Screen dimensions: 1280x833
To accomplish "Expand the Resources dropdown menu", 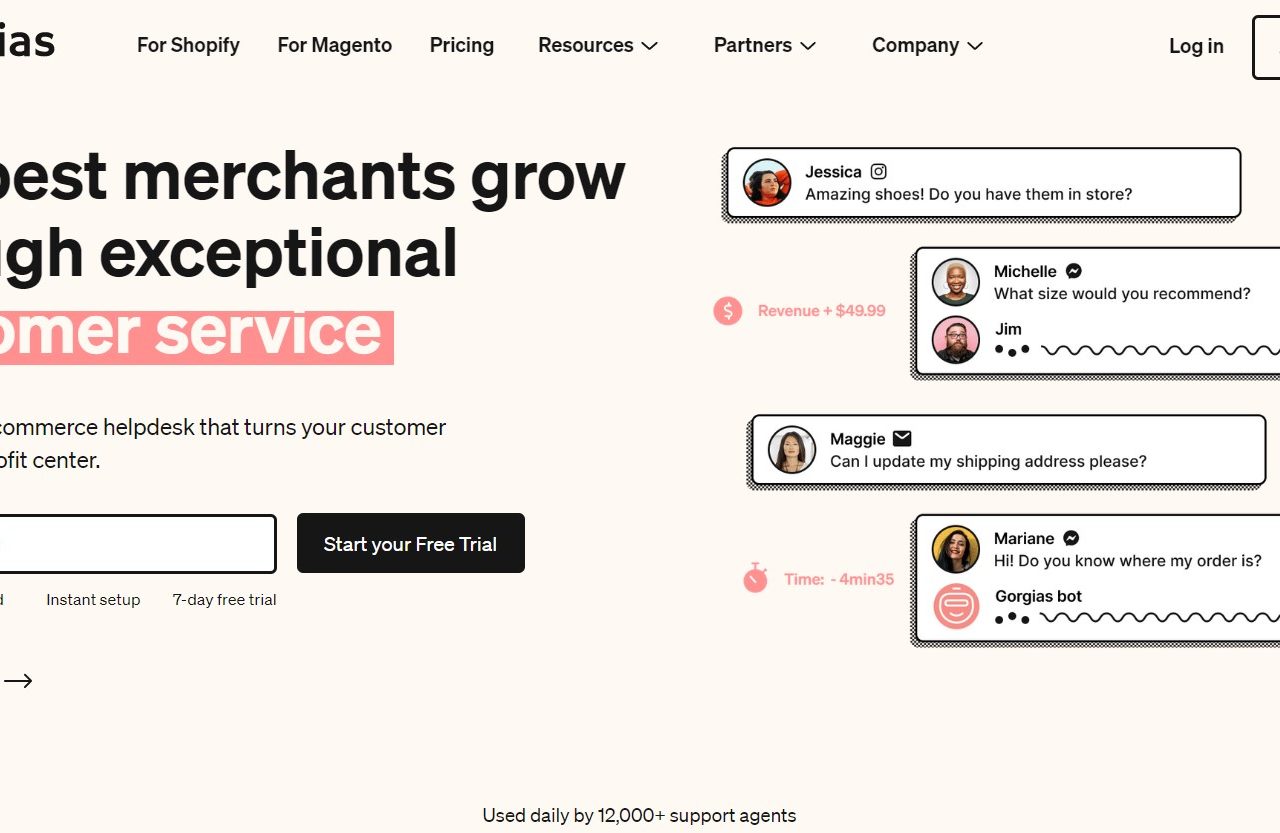I will coord(597,46).
